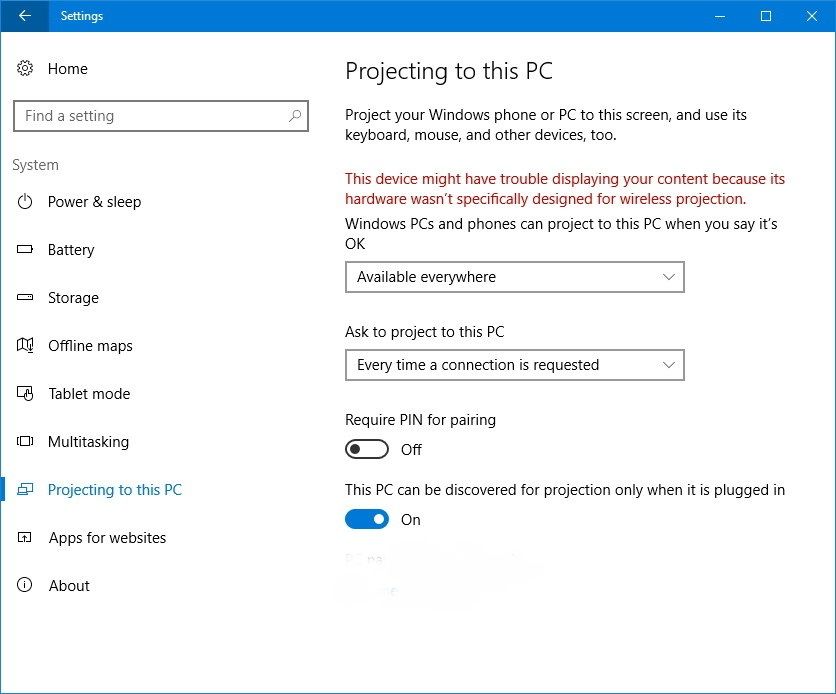The height and width of the screenshot is (694, 836).
Task: Turn on Require PIN for pairing
Action: tap(367, 450)
